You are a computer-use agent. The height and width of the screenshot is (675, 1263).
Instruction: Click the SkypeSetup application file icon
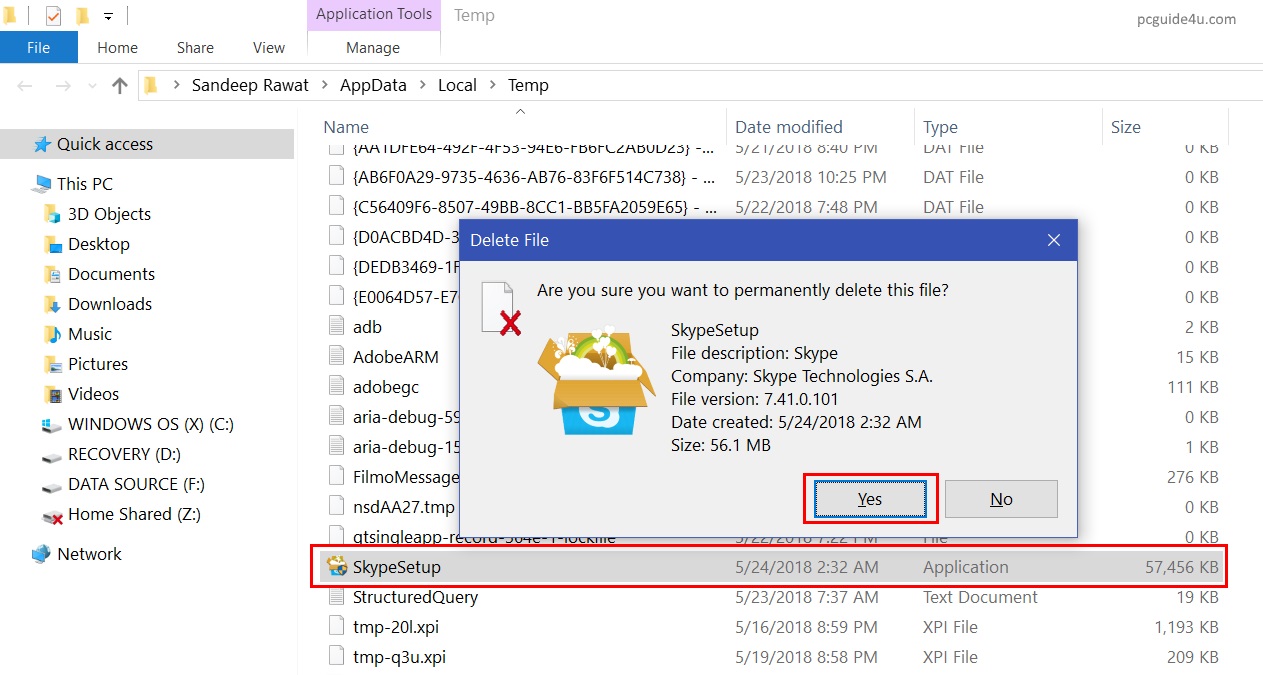click(337, 567)
